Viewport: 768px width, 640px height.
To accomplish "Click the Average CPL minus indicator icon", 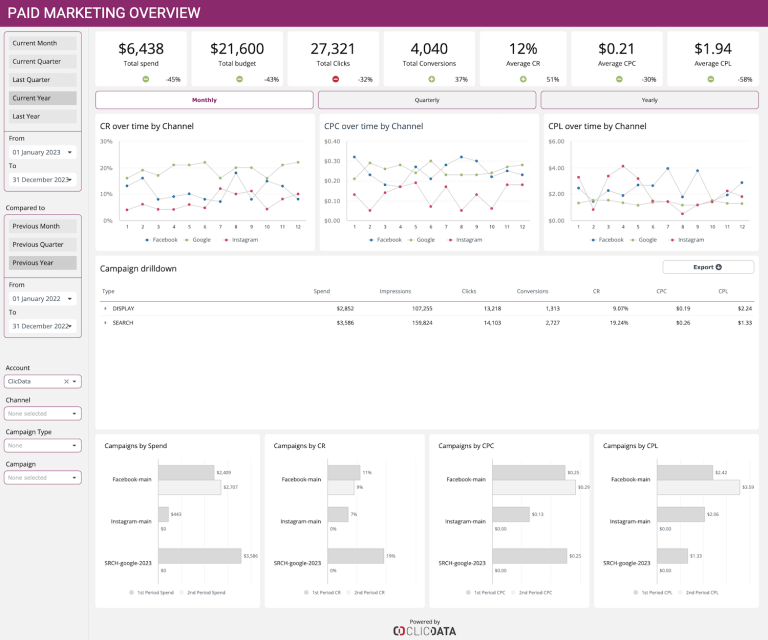I will click(x=716, y=79).
